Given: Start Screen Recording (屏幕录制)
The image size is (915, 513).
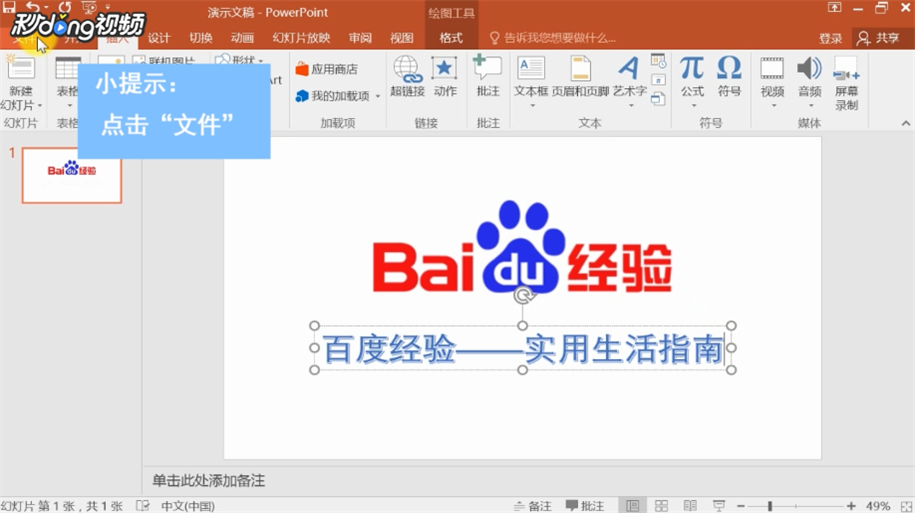Looking at the screenshot, I should tap(846, 83).
